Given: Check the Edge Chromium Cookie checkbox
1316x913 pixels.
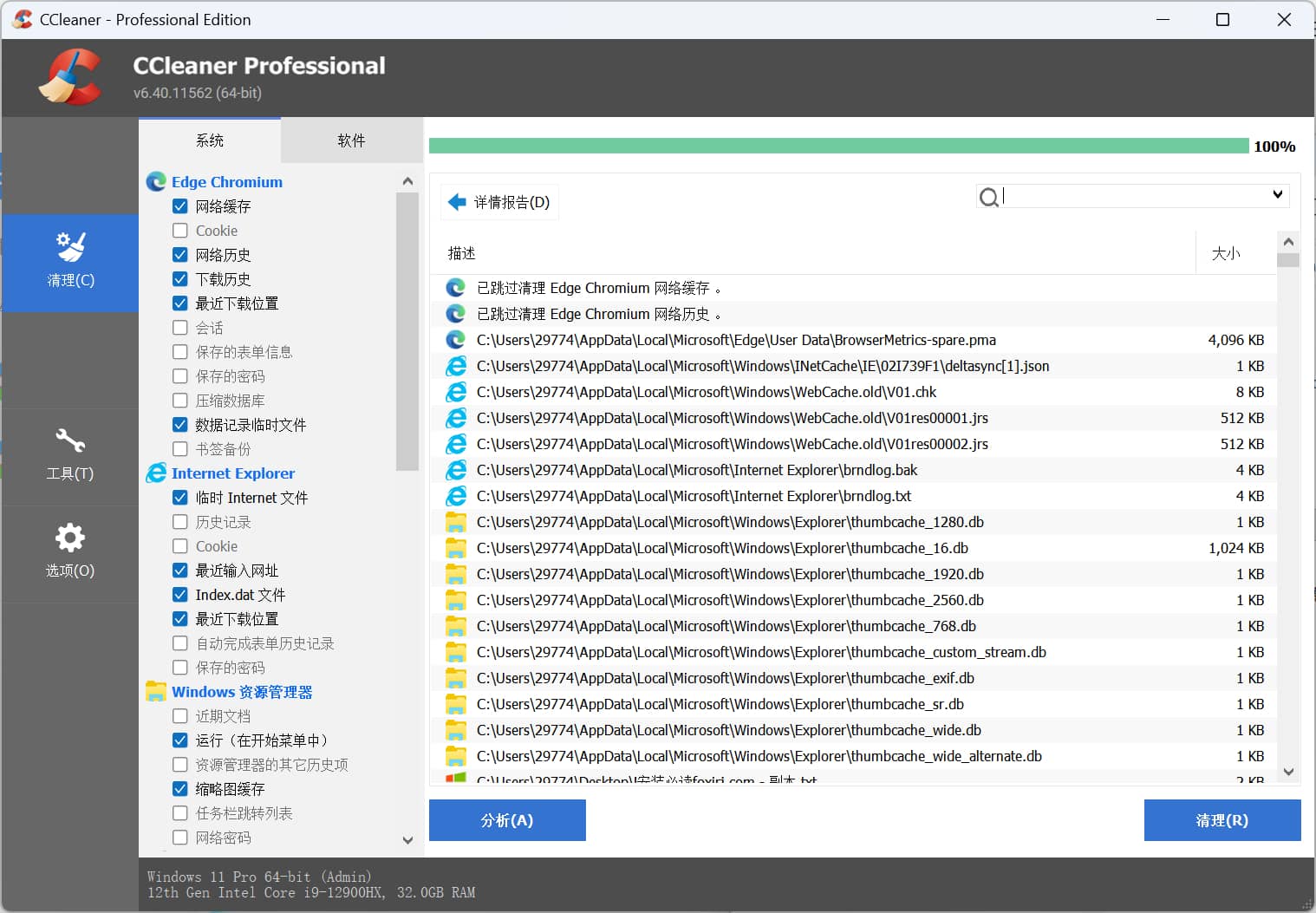Looking at the screenshot, I should 180,231.
